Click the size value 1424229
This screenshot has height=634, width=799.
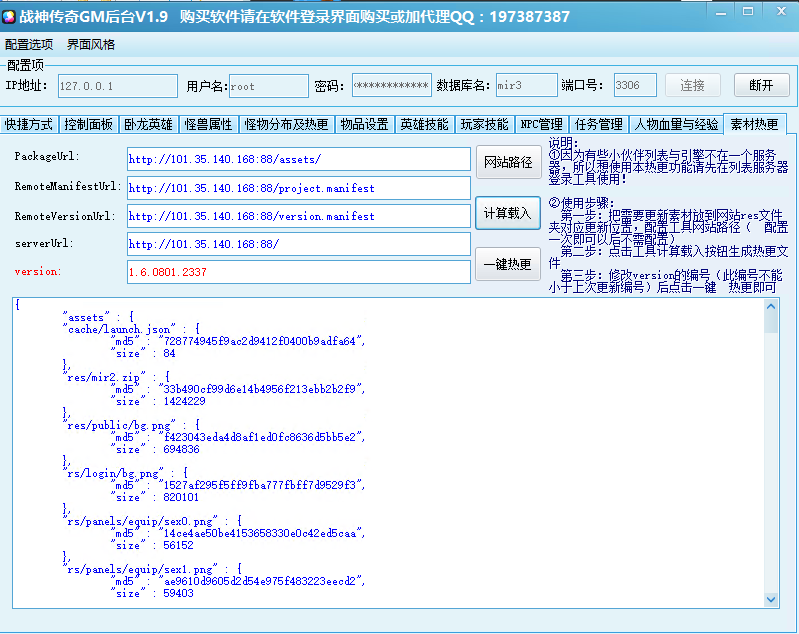[x=184, y=402]
